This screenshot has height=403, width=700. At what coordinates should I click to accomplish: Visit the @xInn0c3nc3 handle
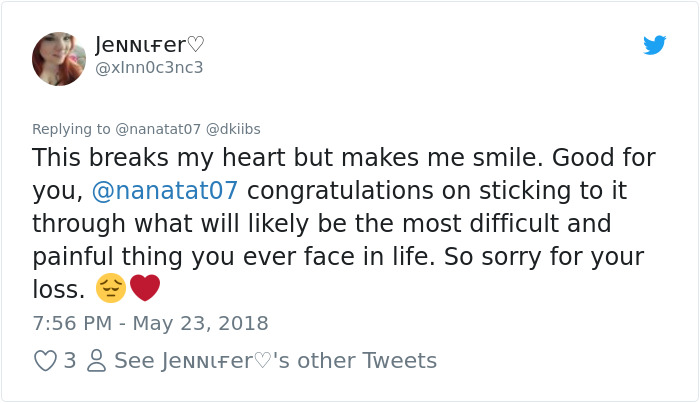(x=148, y=67)
